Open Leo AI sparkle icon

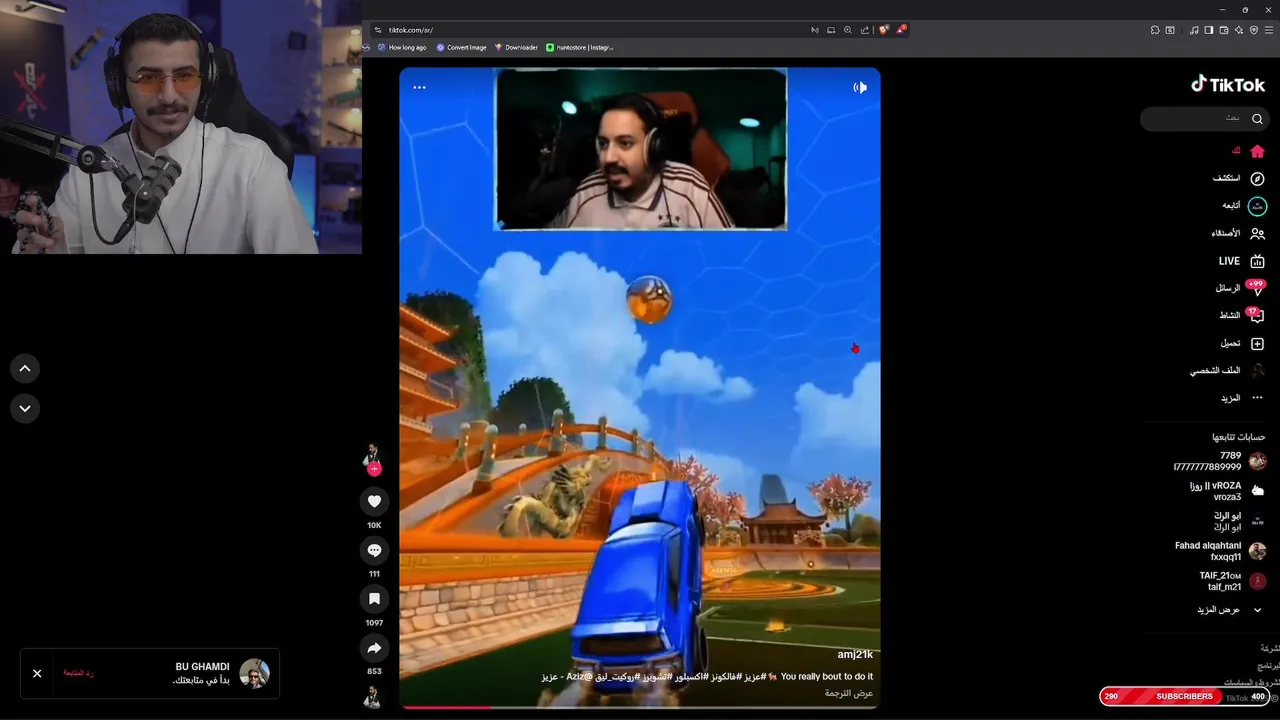1239,30
